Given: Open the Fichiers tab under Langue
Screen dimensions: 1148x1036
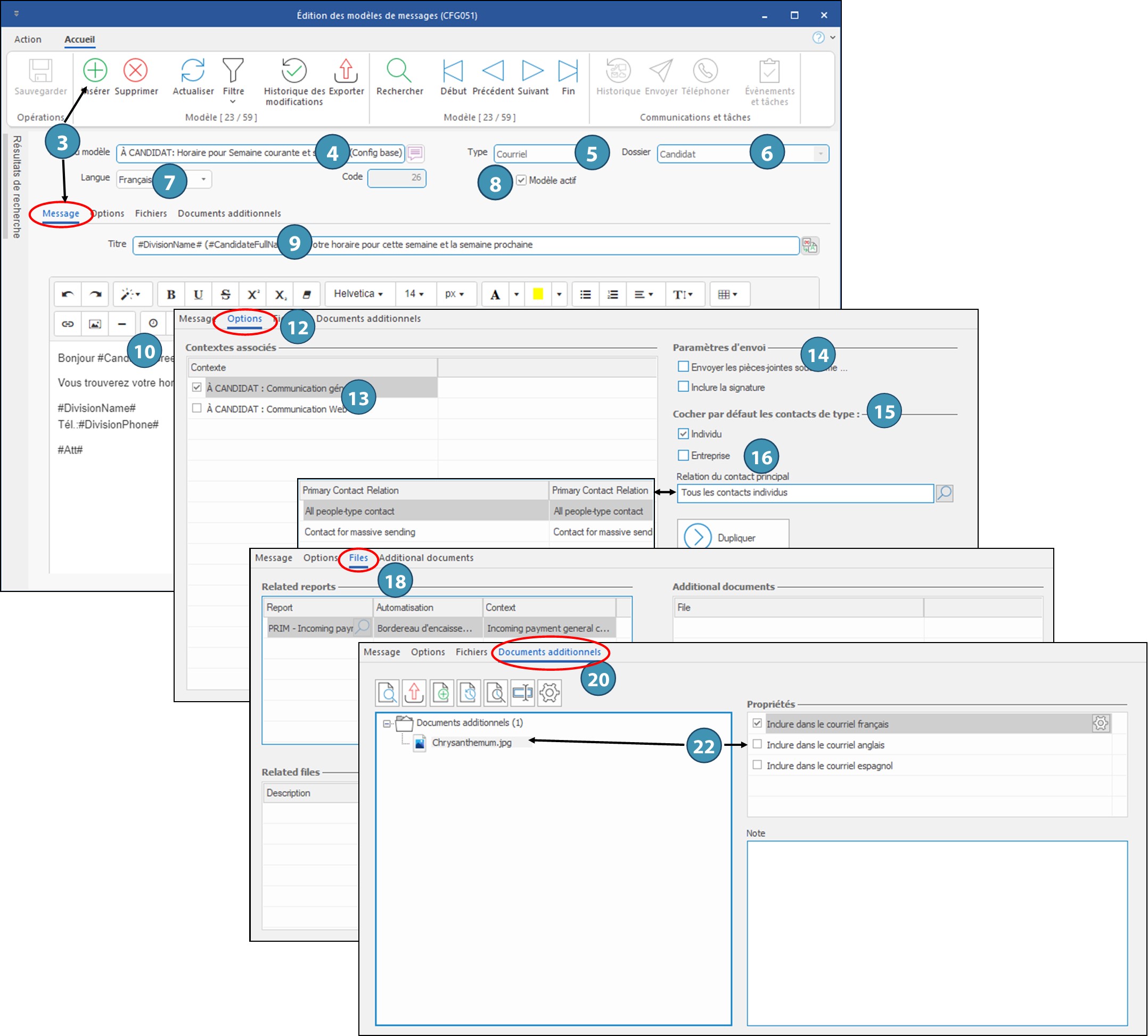Looking at the screenshot, I should pos(150,213).
